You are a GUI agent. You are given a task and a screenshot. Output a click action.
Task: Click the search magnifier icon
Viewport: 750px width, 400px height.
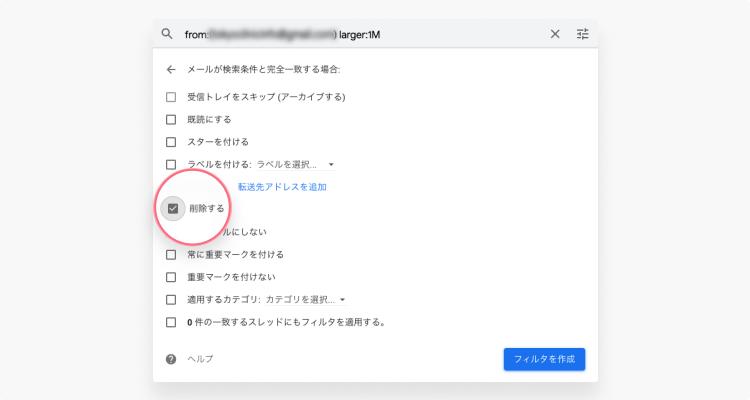166,34
